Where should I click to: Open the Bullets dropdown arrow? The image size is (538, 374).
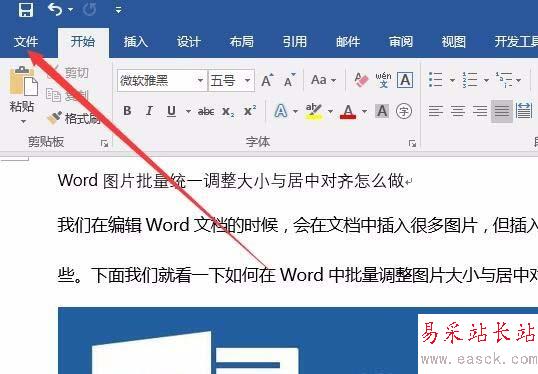click(452, 81)
